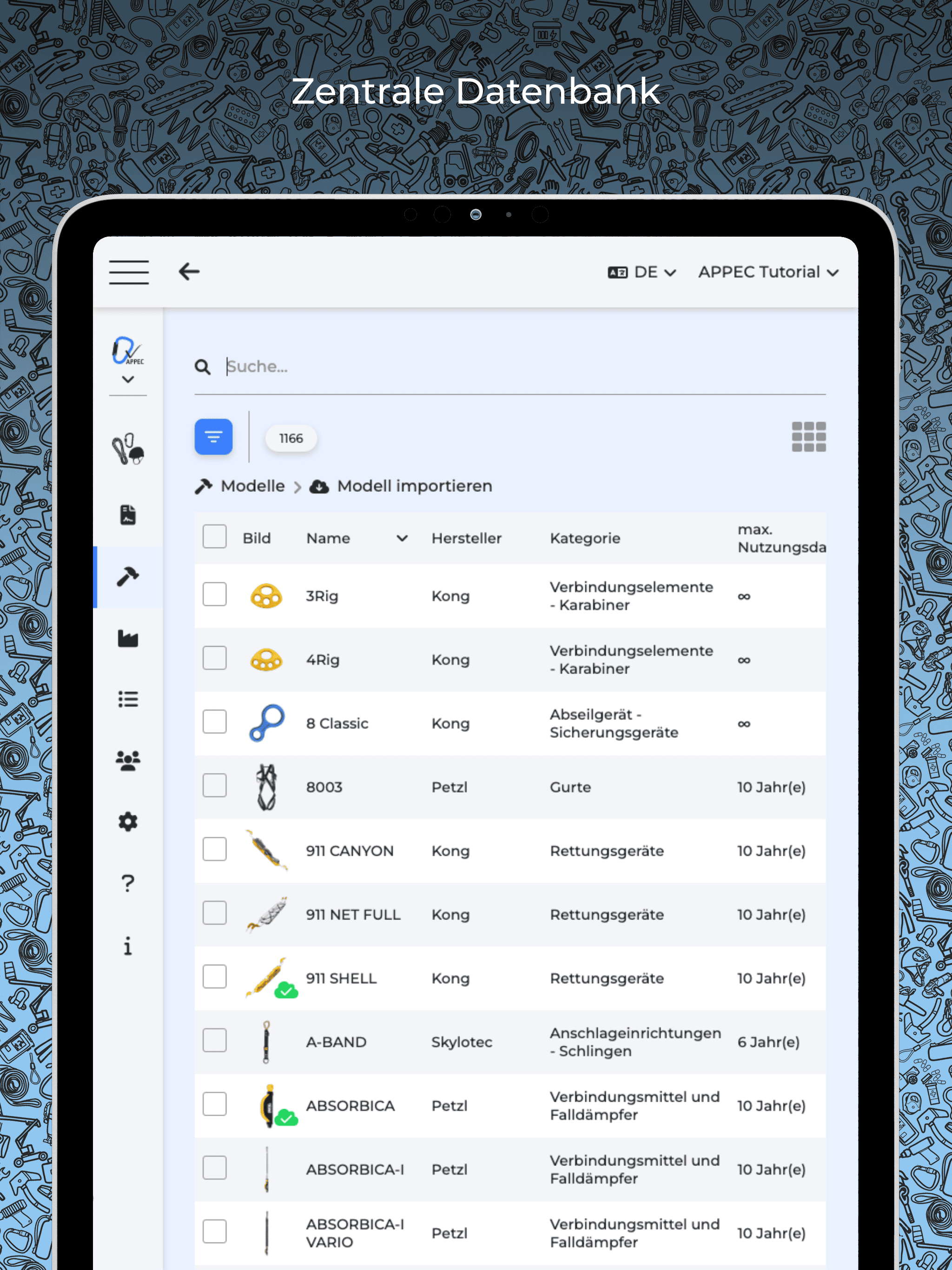Select the 3Rig model name
952x1270 pixels.
coord(322,596)
